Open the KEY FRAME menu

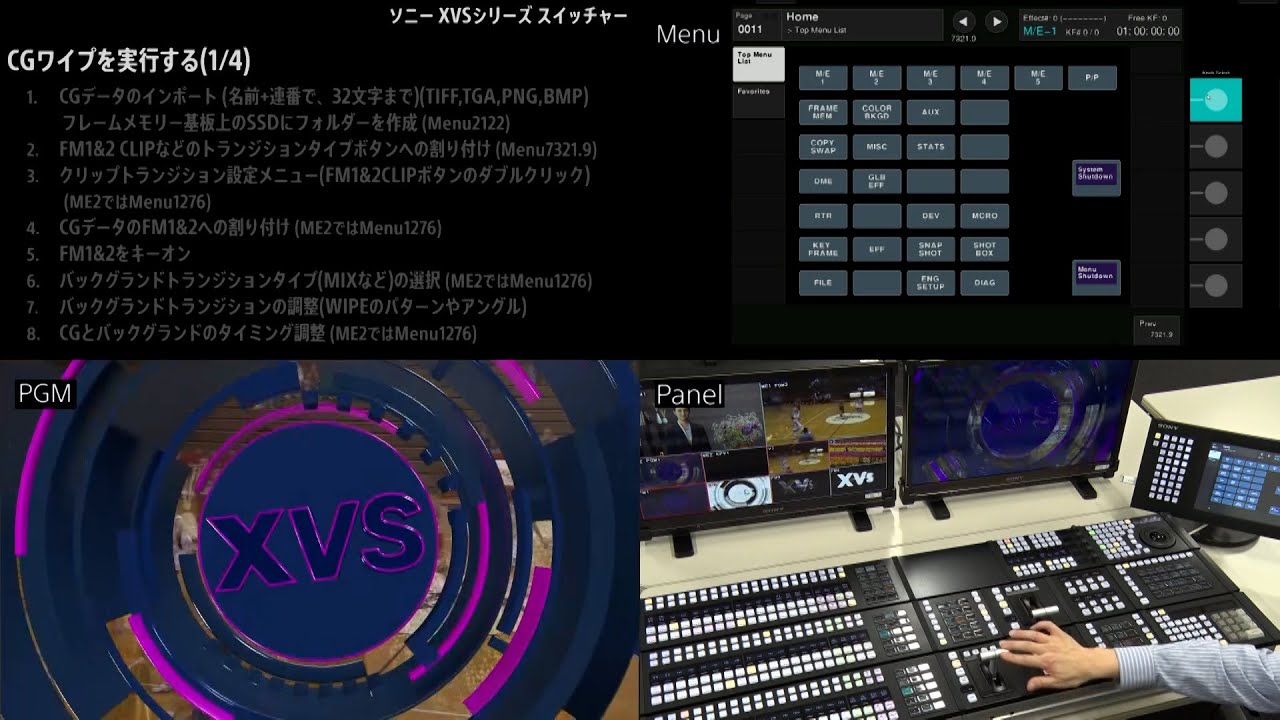(823, 249)
